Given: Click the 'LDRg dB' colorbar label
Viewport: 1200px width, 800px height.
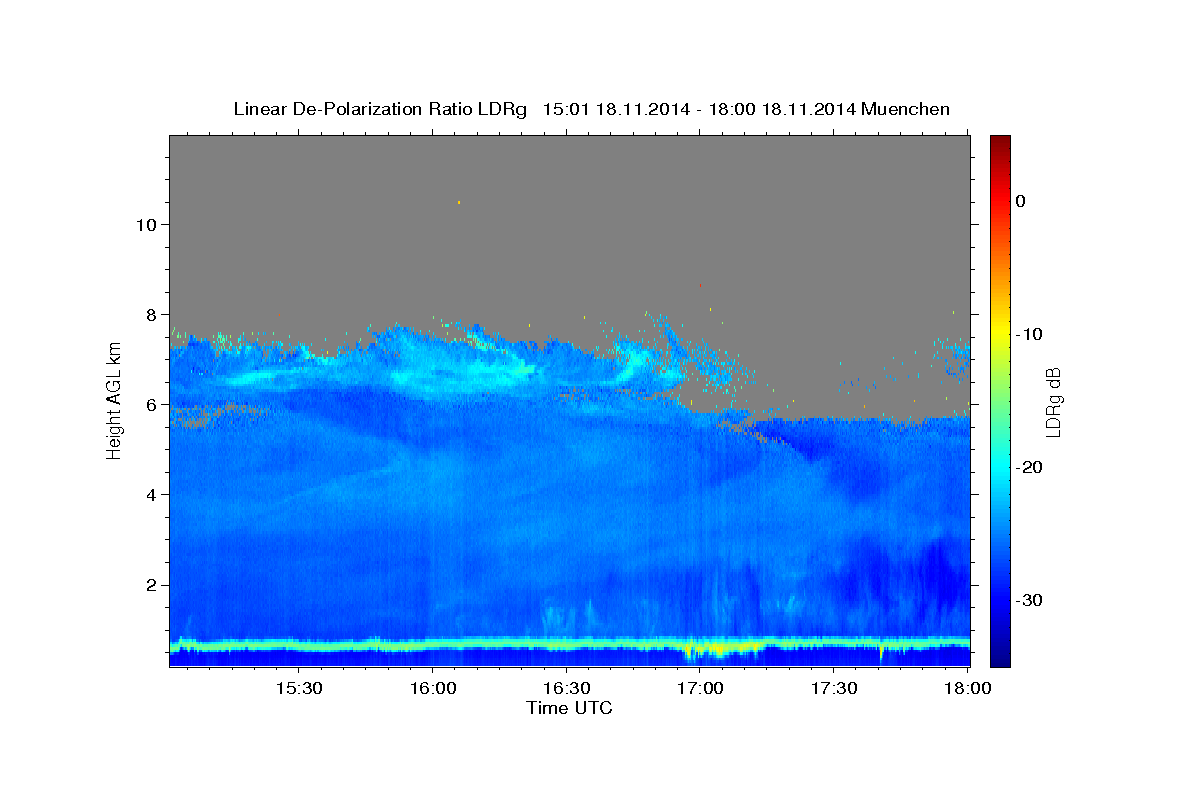Looking at the screenshot, I should click(1052, 401).
